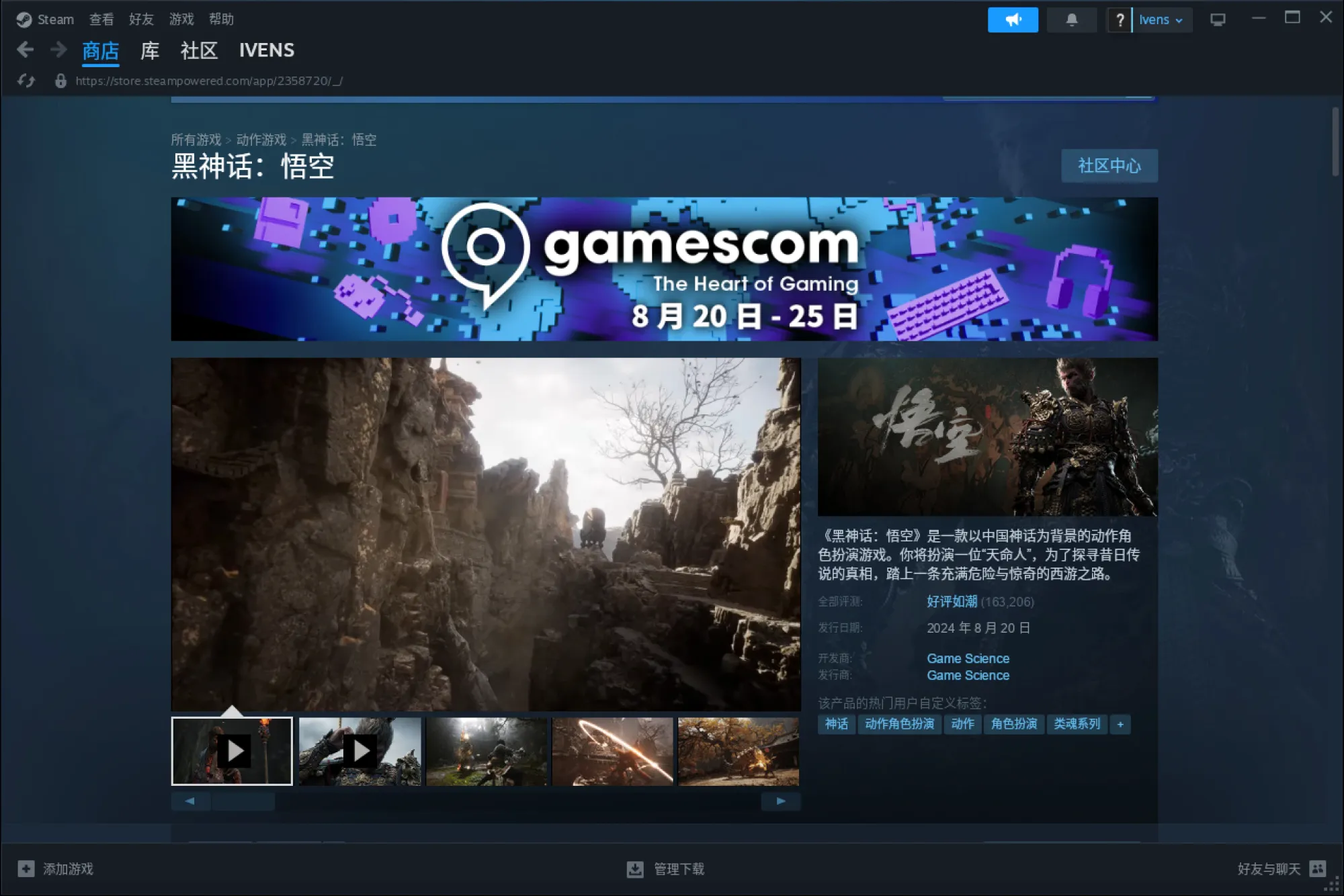Go back with the navigation arrow
Viewport: 1344px width, 896px height.
click(26, 50)
